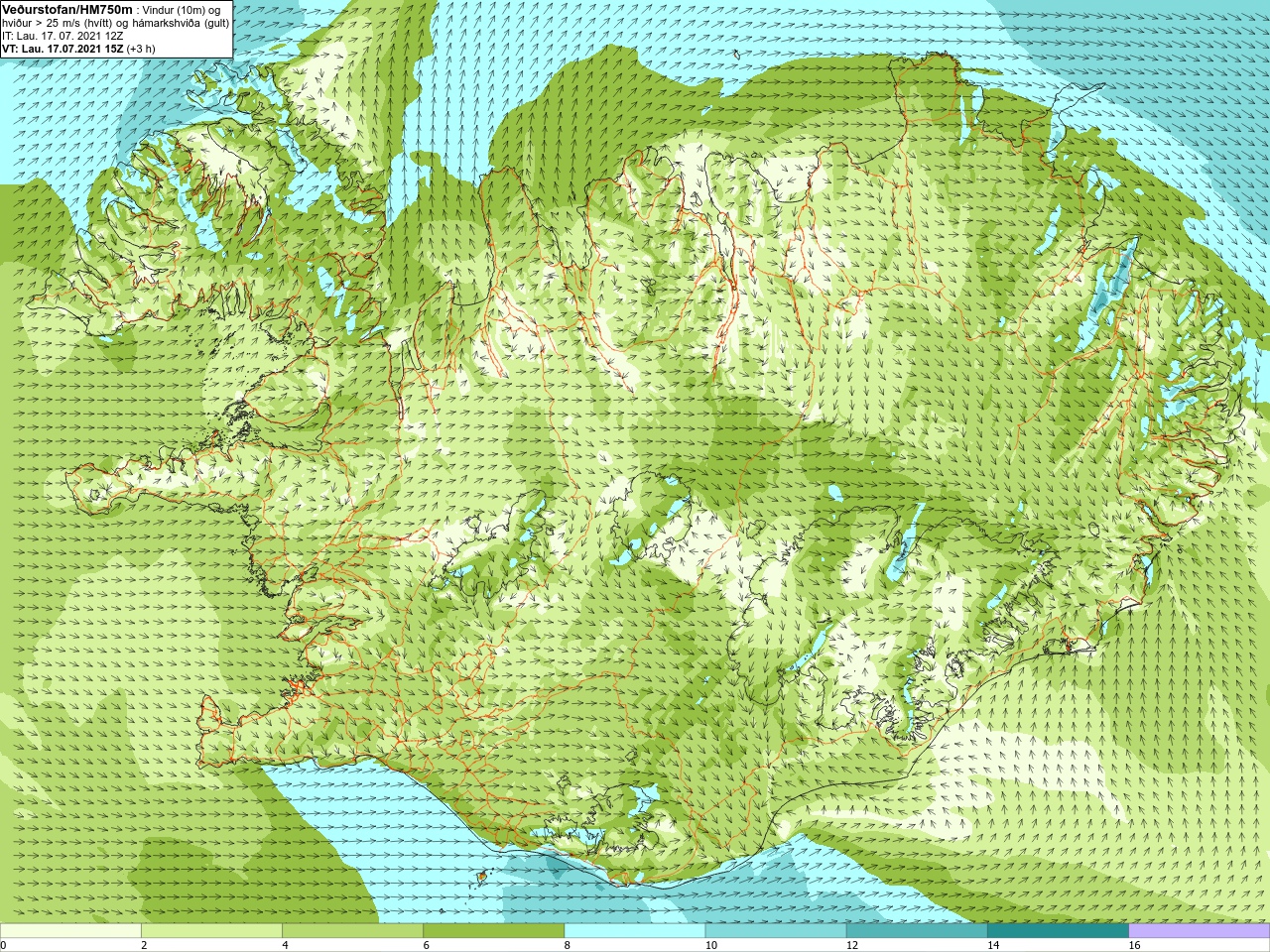The image size is (1270, 952).
Task: Click the 'hviður > 25 m/s (hvítt)' line
Action: coord(59,23)
